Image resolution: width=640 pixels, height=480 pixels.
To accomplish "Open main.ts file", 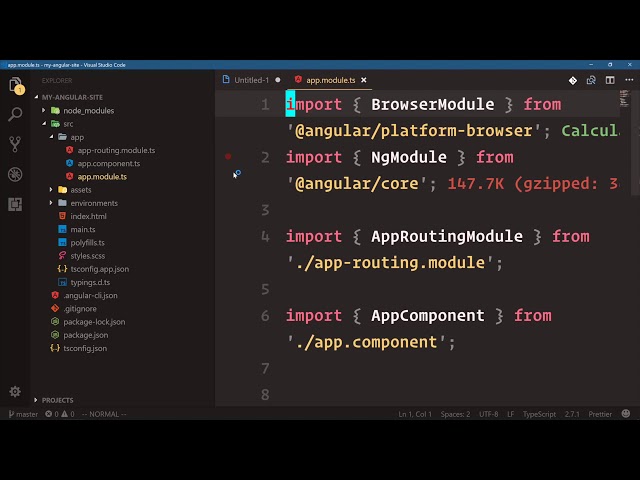I will pos(83,229).
